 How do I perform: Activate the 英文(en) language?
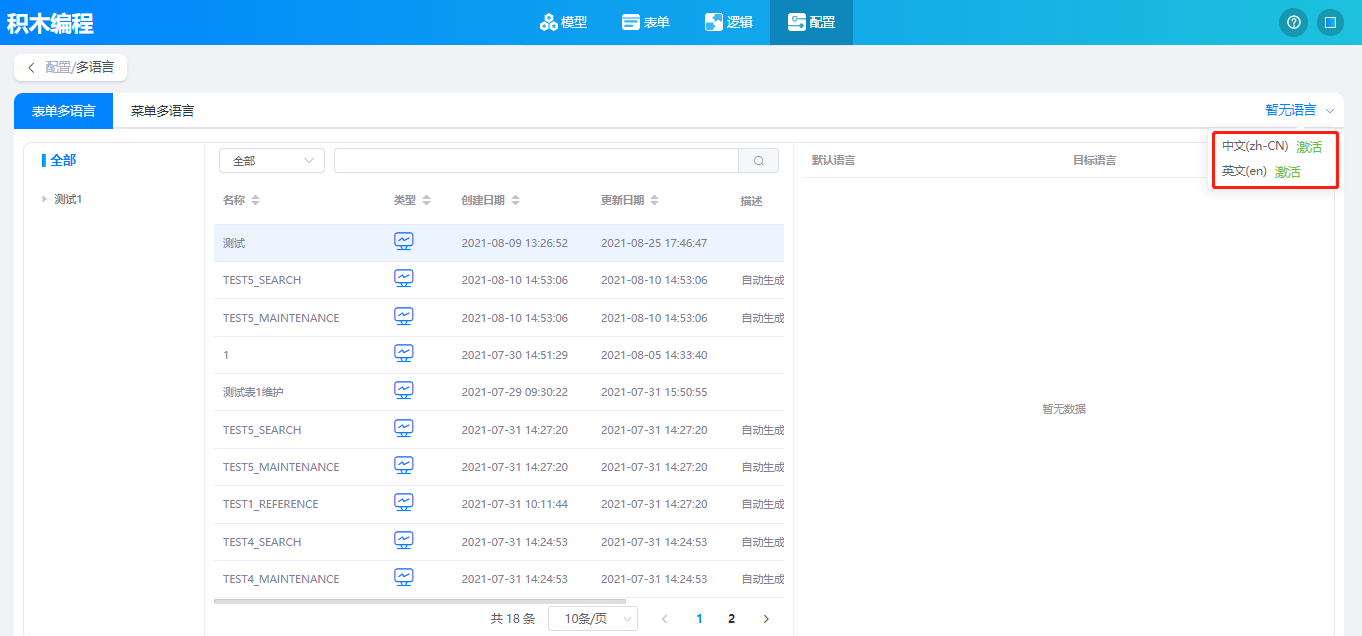(1288, 172)
